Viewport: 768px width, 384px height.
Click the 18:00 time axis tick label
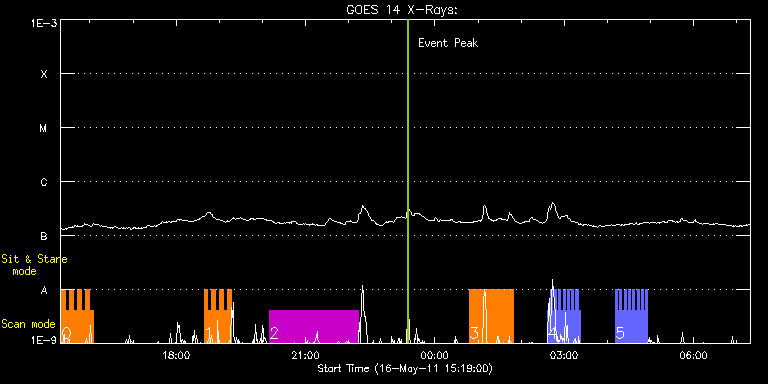click(x=176, y=355)
